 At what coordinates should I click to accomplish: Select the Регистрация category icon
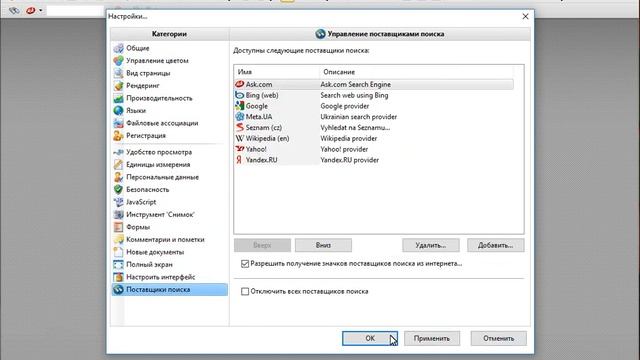pos(118,136)
